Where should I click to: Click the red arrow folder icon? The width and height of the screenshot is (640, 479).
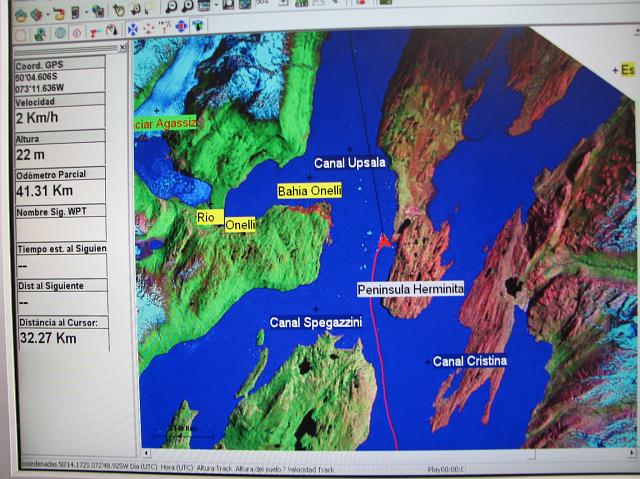tap(59, 14)
